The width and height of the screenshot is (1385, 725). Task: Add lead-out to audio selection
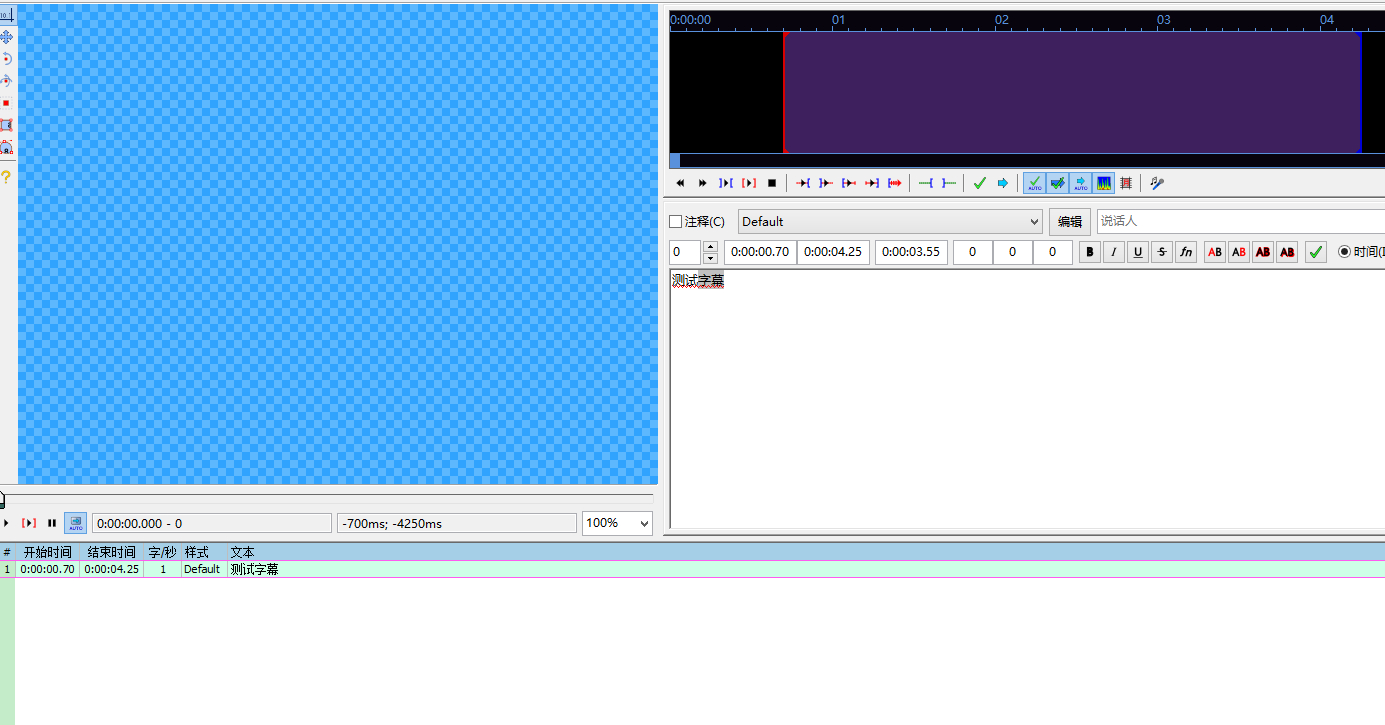pos(949,183)
